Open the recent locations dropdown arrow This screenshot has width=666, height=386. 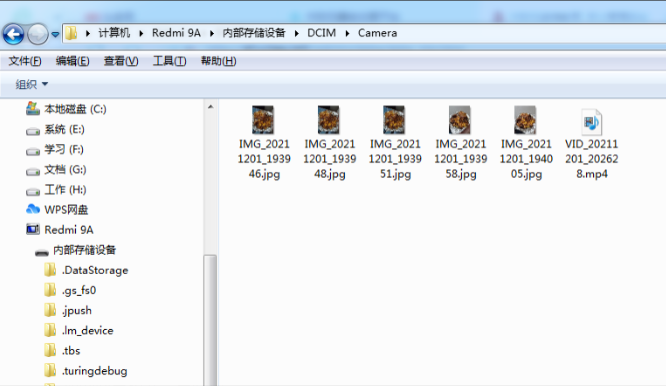[55, 34]
